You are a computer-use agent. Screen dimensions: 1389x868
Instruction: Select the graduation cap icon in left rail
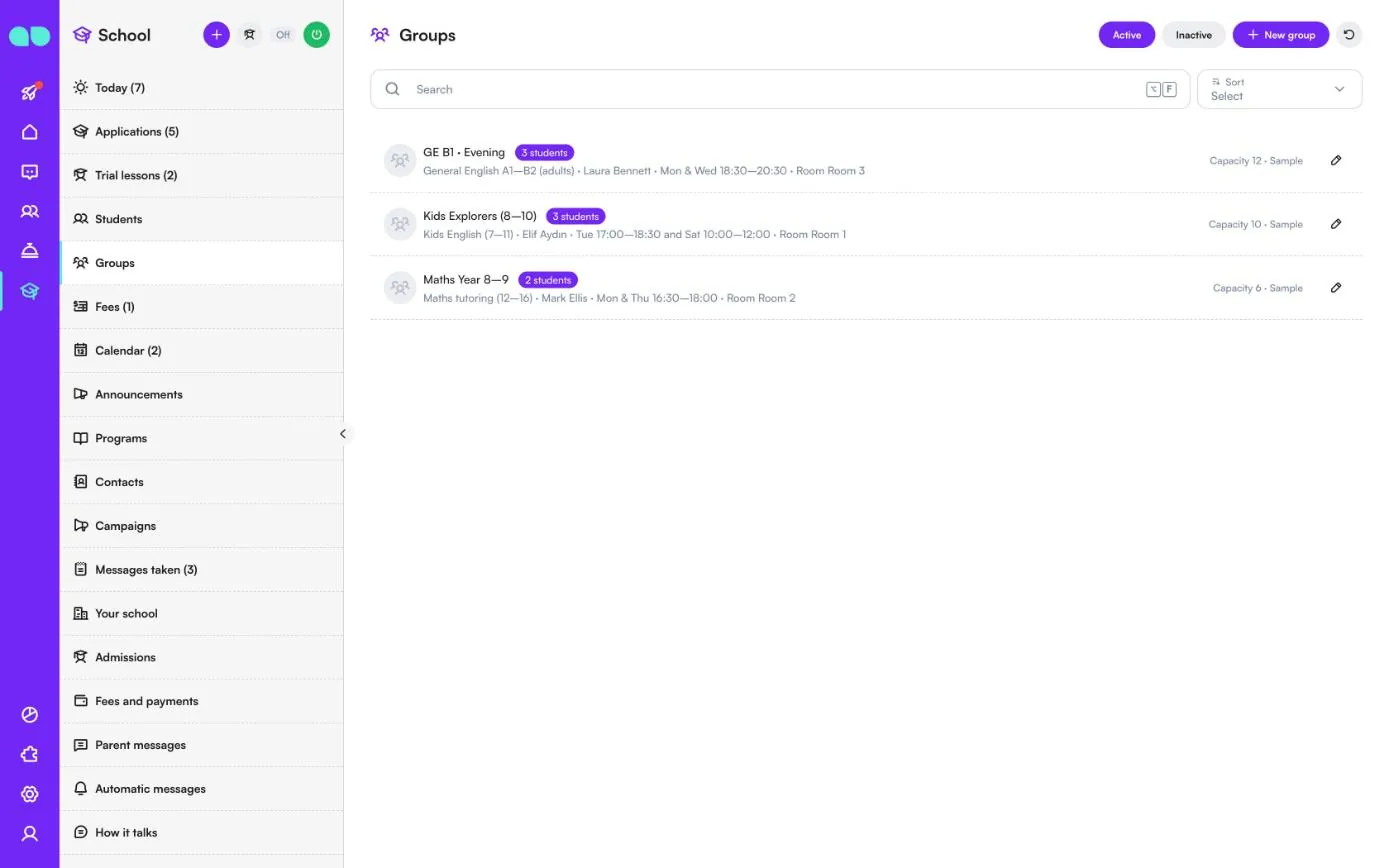pos(30,291)
